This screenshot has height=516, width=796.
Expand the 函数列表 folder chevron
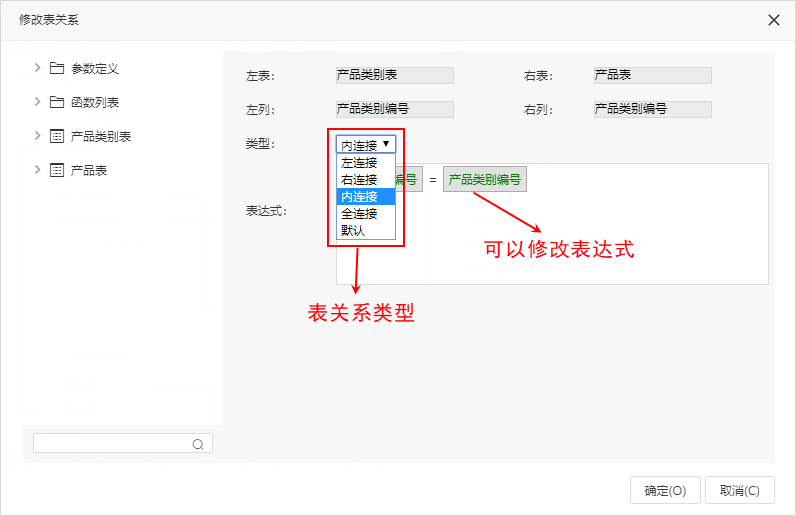coord(37,102)
